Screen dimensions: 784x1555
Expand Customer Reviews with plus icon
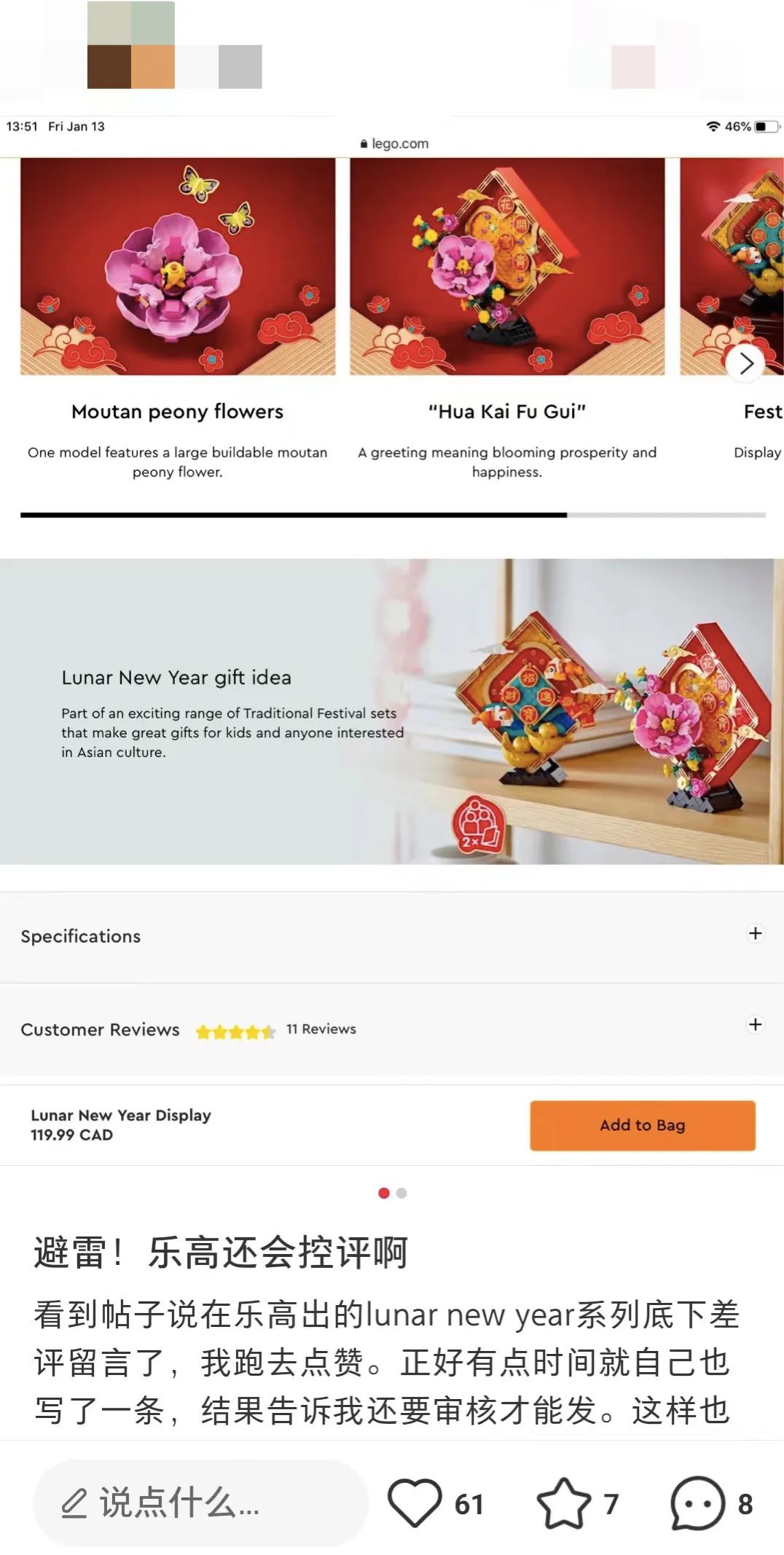[x=756, y=1025]
